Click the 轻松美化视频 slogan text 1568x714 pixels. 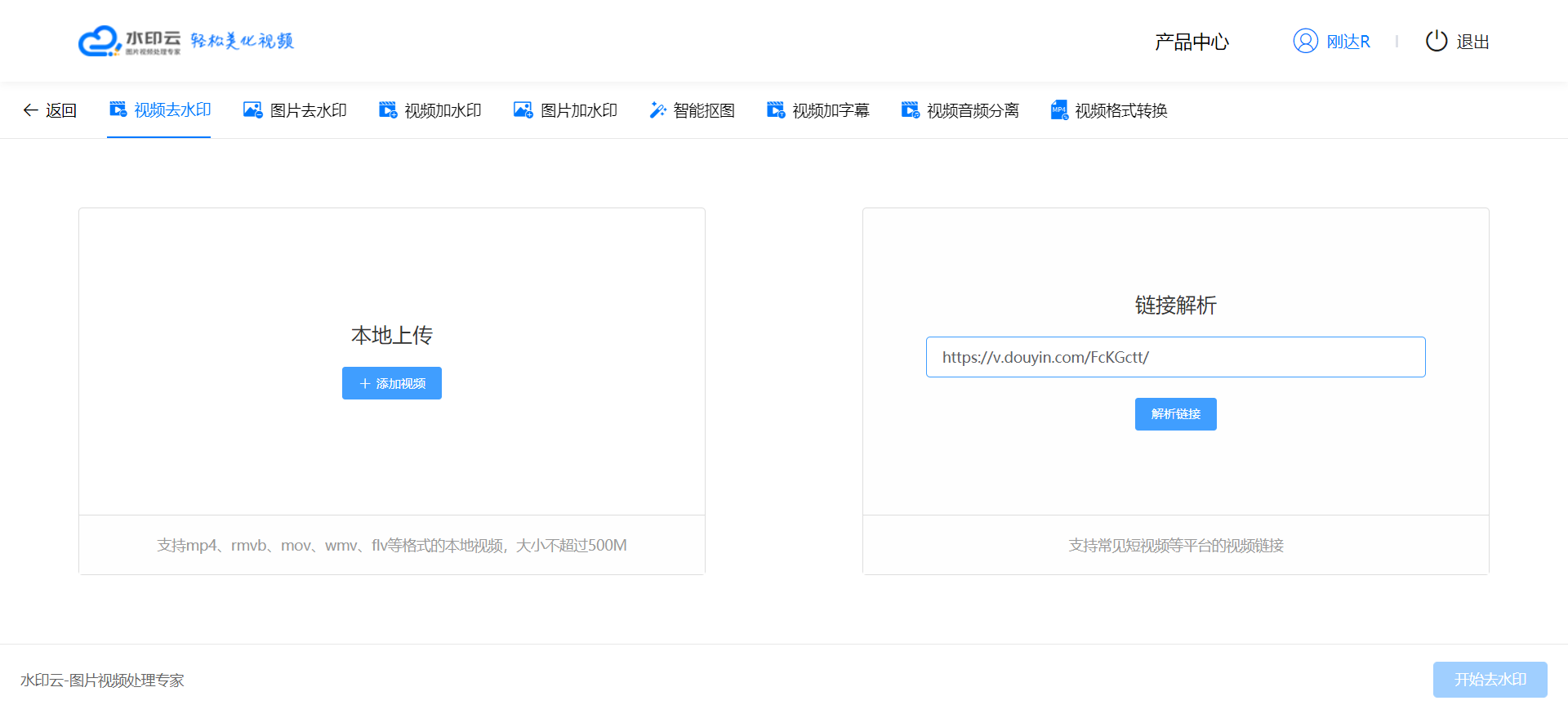click(242, 41)
